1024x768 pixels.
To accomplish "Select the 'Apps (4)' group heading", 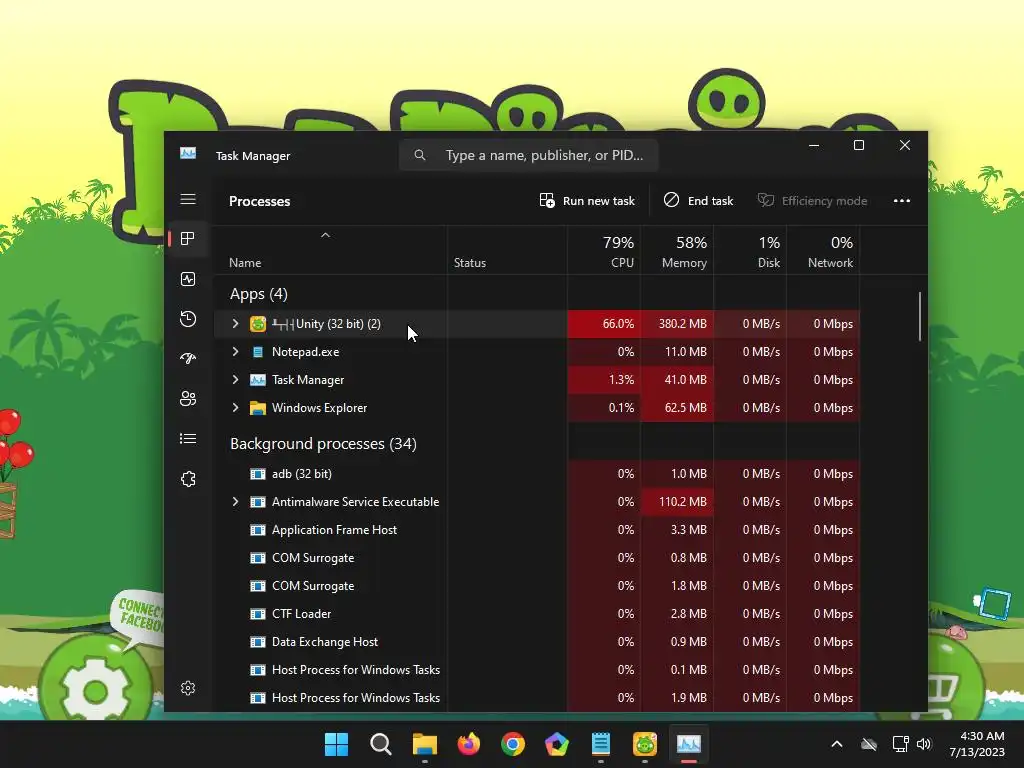I will tap(259, 294).
